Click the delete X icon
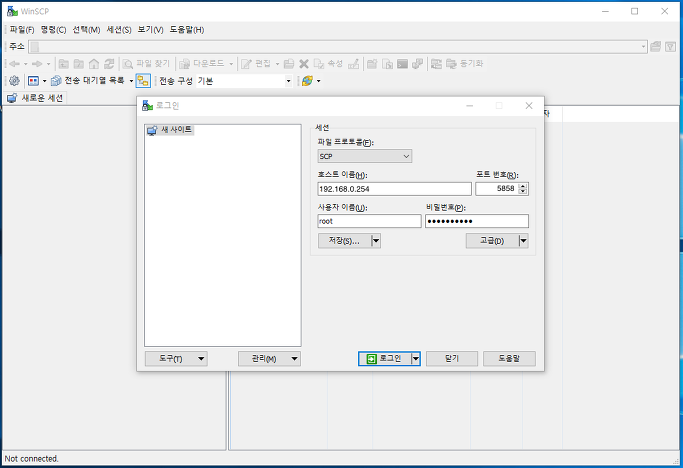Viewport: 683px width, 468px height. point(304,64)
